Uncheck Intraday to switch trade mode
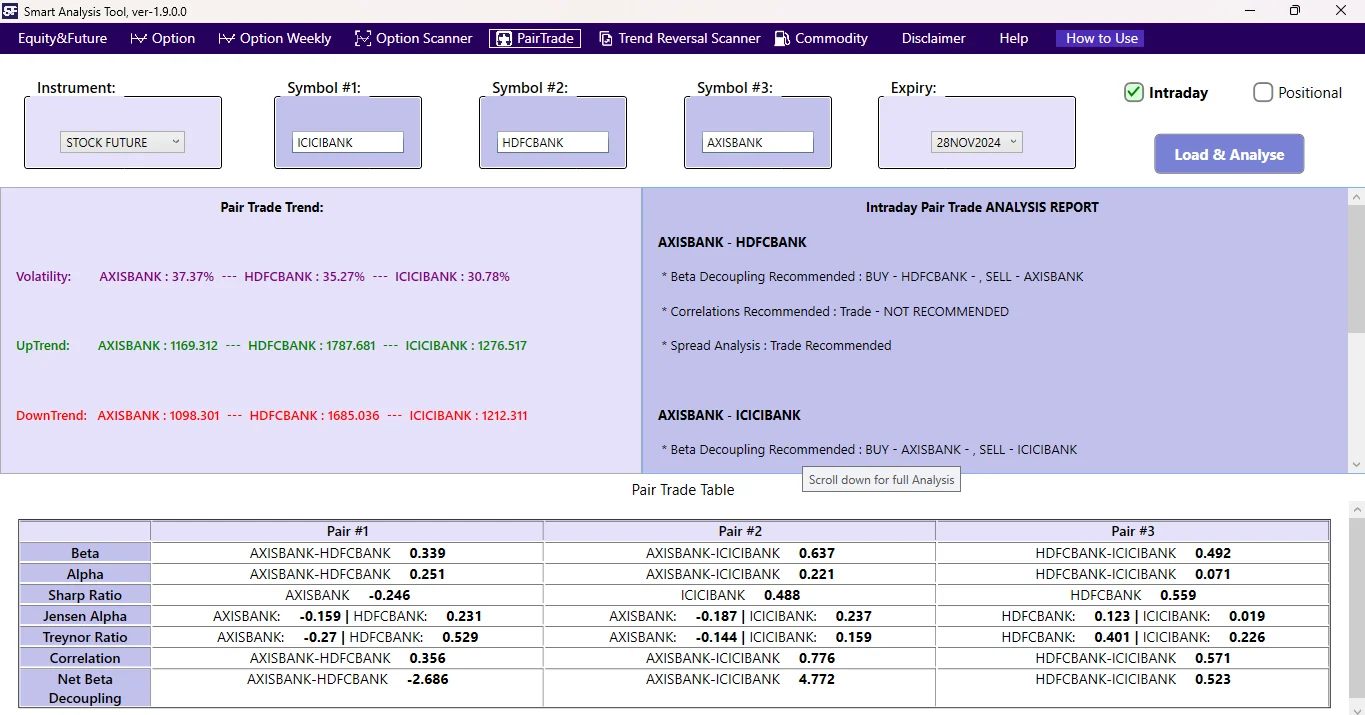Screen dimensions: 1365x715 click(1134, 92)
